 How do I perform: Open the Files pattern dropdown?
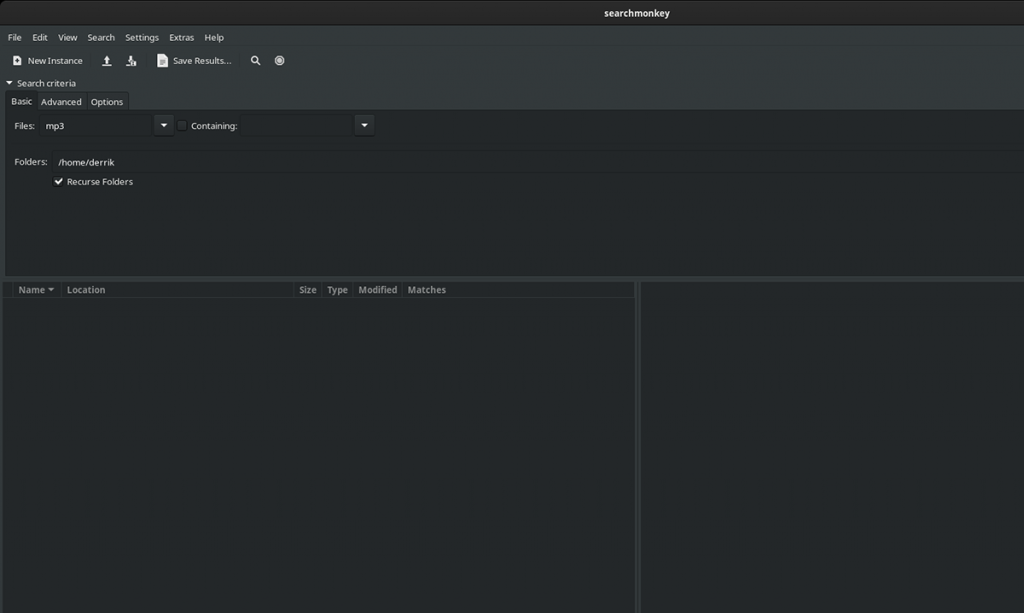point(162,125)
